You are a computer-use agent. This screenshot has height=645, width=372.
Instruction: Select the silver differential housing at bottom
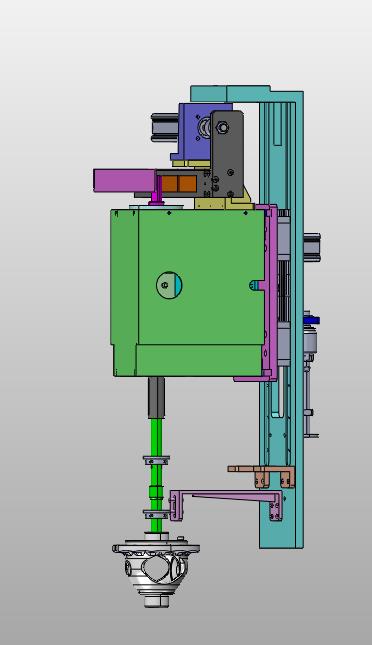(156, 570)
